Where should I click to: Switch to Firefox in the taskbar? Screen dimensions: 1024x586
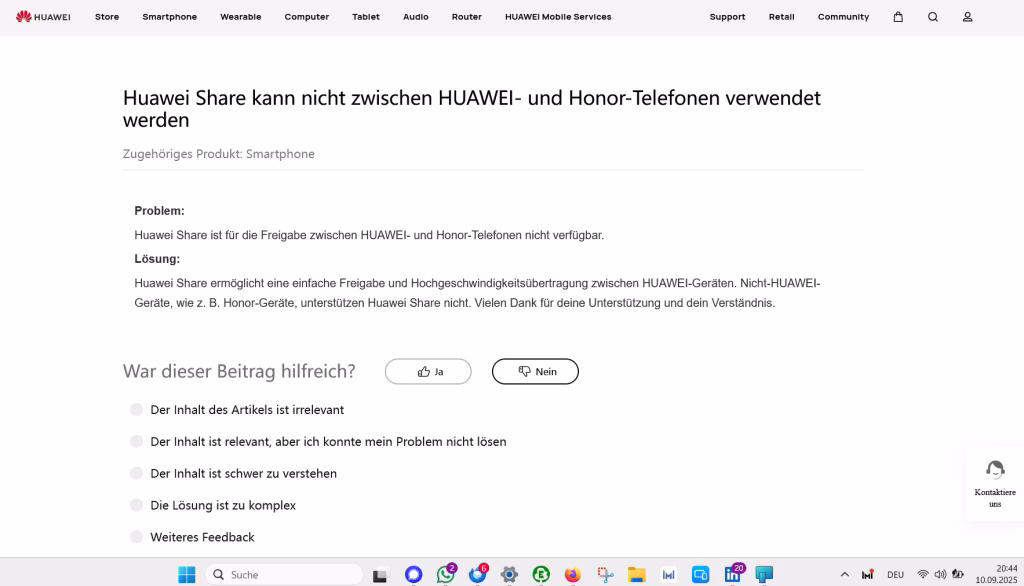[573, 574]
